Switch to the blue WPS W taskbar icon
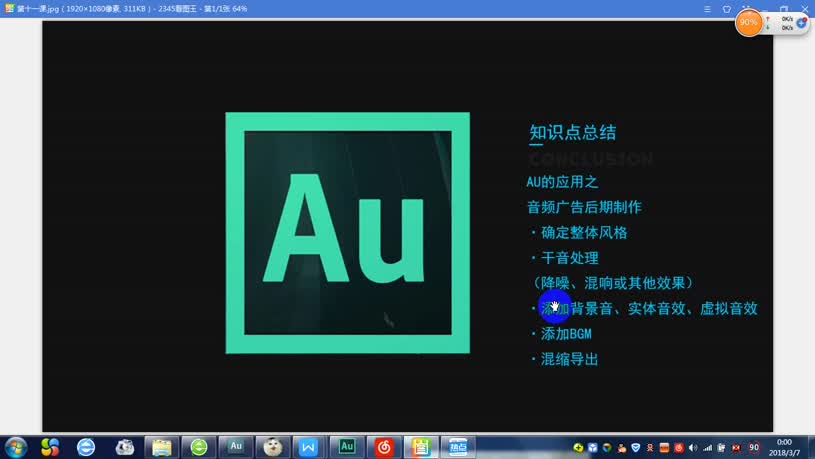 pyautogui.click(x=309, y=447)
